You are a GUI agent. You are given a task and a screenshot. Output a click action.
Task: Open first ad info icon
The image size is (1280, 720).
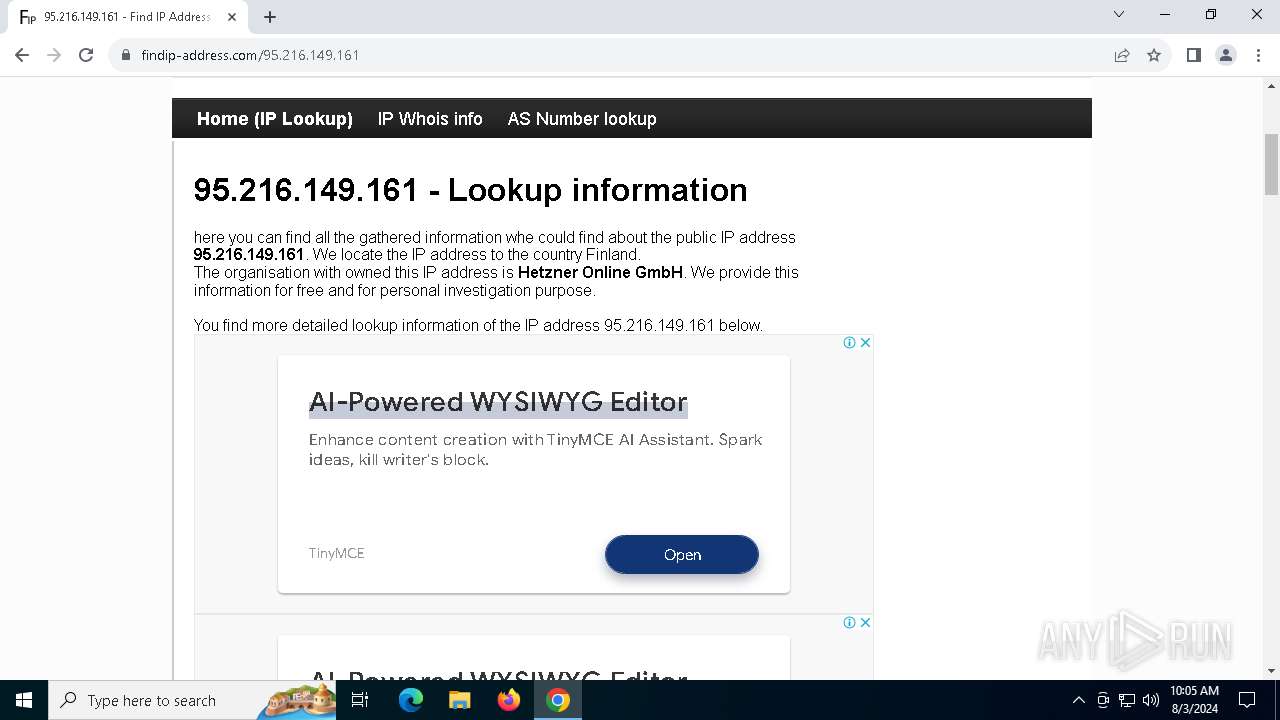pyautogui.click(x=849, y=342)
